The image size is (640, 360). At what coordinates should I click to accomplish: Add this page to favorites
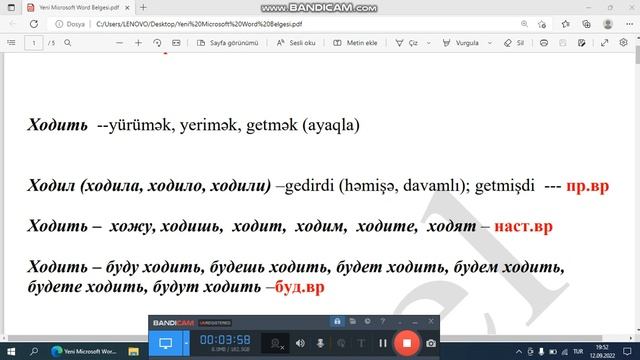542,24
